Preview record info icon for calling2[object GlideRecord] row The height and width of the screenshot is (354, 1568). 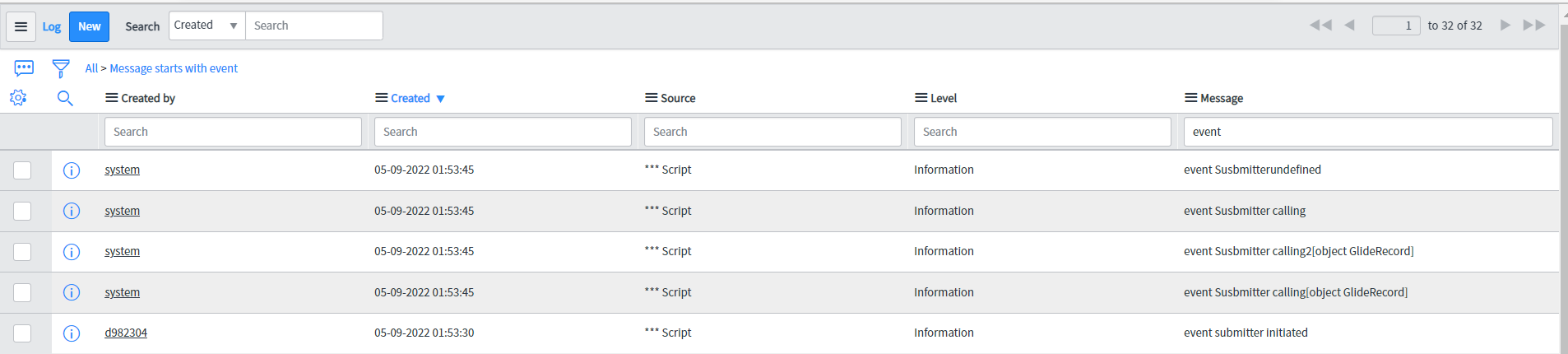coord(72,252)
